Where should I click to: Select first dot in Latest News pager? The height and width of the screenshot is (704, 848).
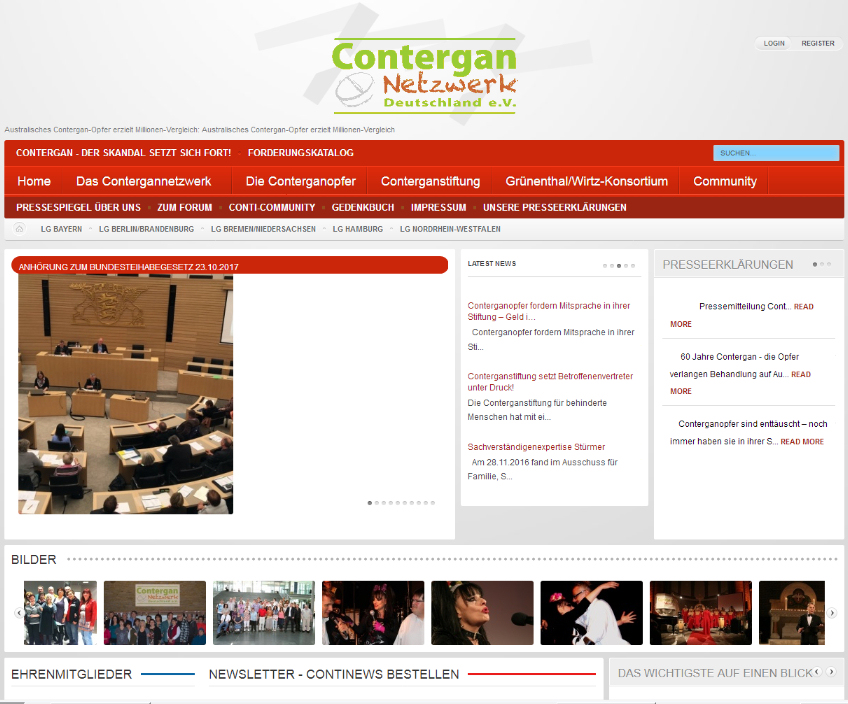tap(605, 265)
